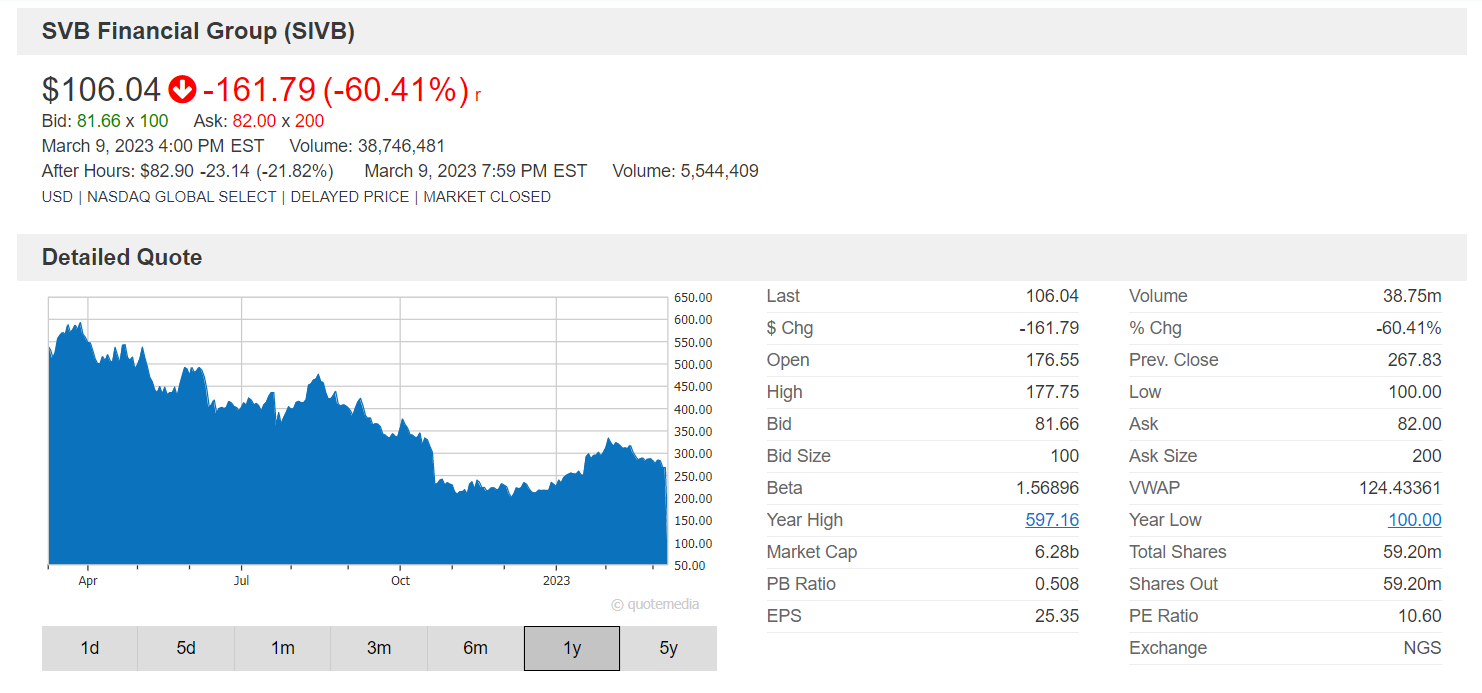Click the SVB Financial Group (SIVB) heading

coord(198,31)
